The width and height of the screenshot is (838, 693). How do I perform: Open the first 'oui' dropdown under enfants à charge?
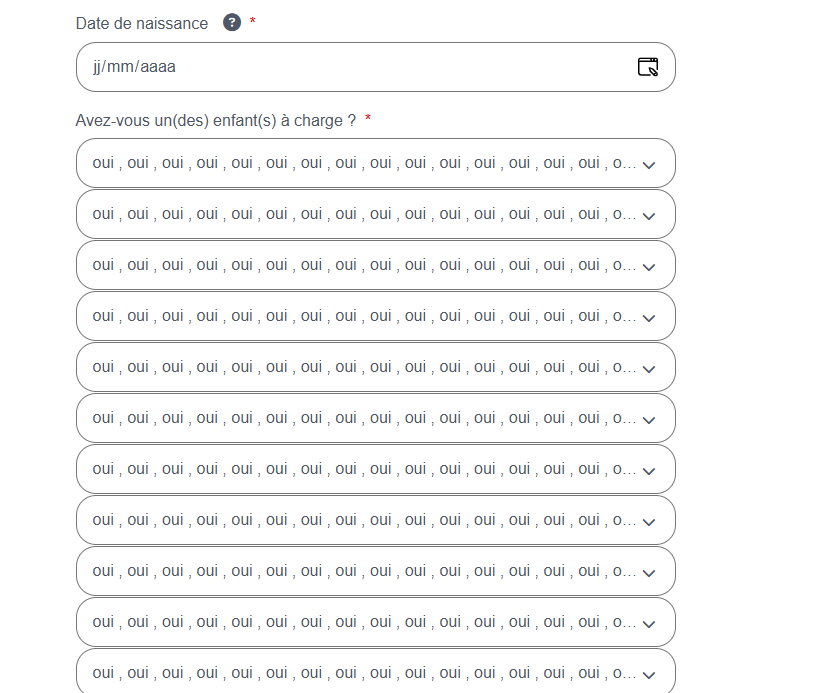[x=376, y=163]
